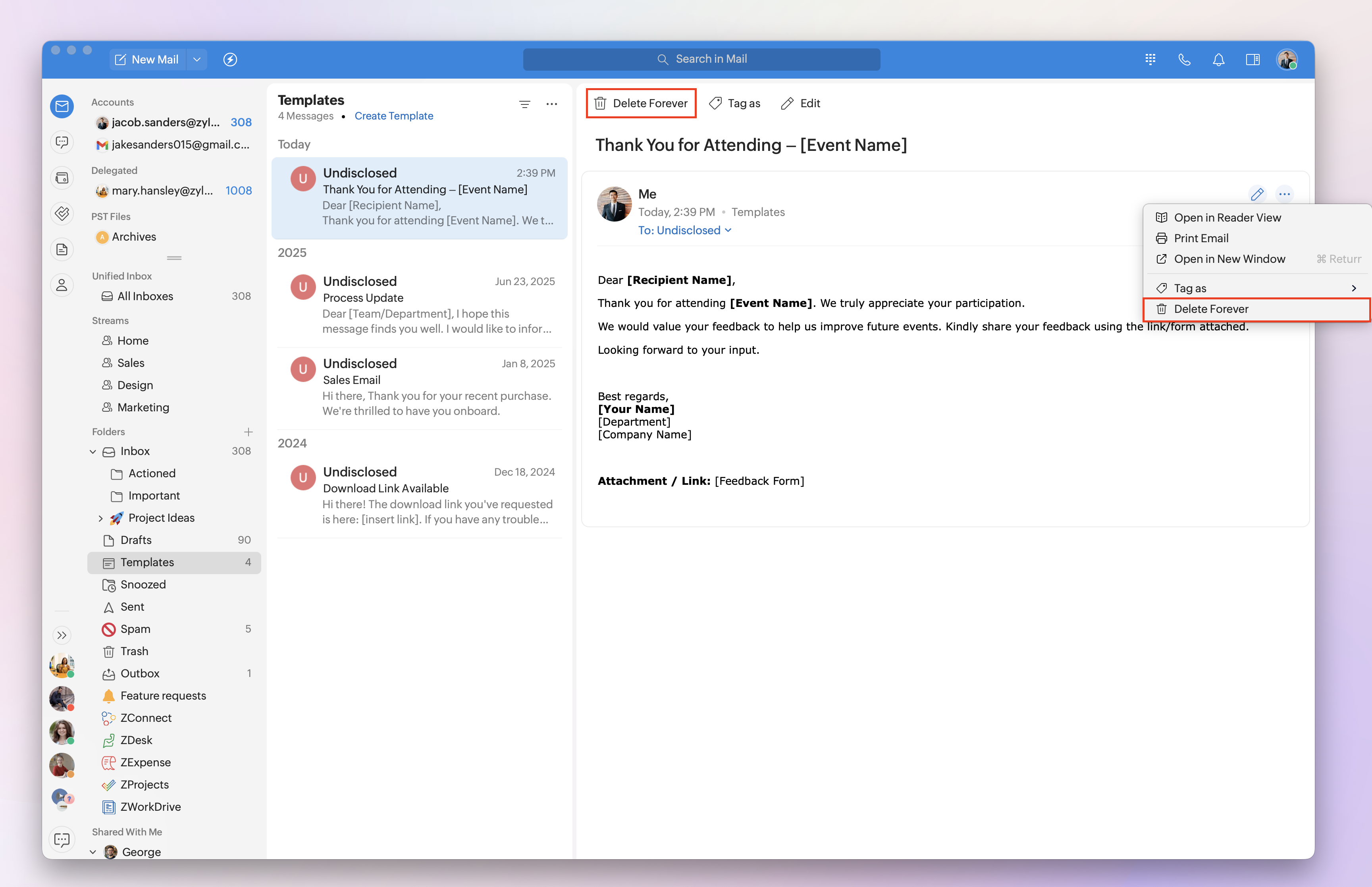Open the contacts icon in left sidebar
Viewport: 1372px width, 887px height.
coord(62,285)
